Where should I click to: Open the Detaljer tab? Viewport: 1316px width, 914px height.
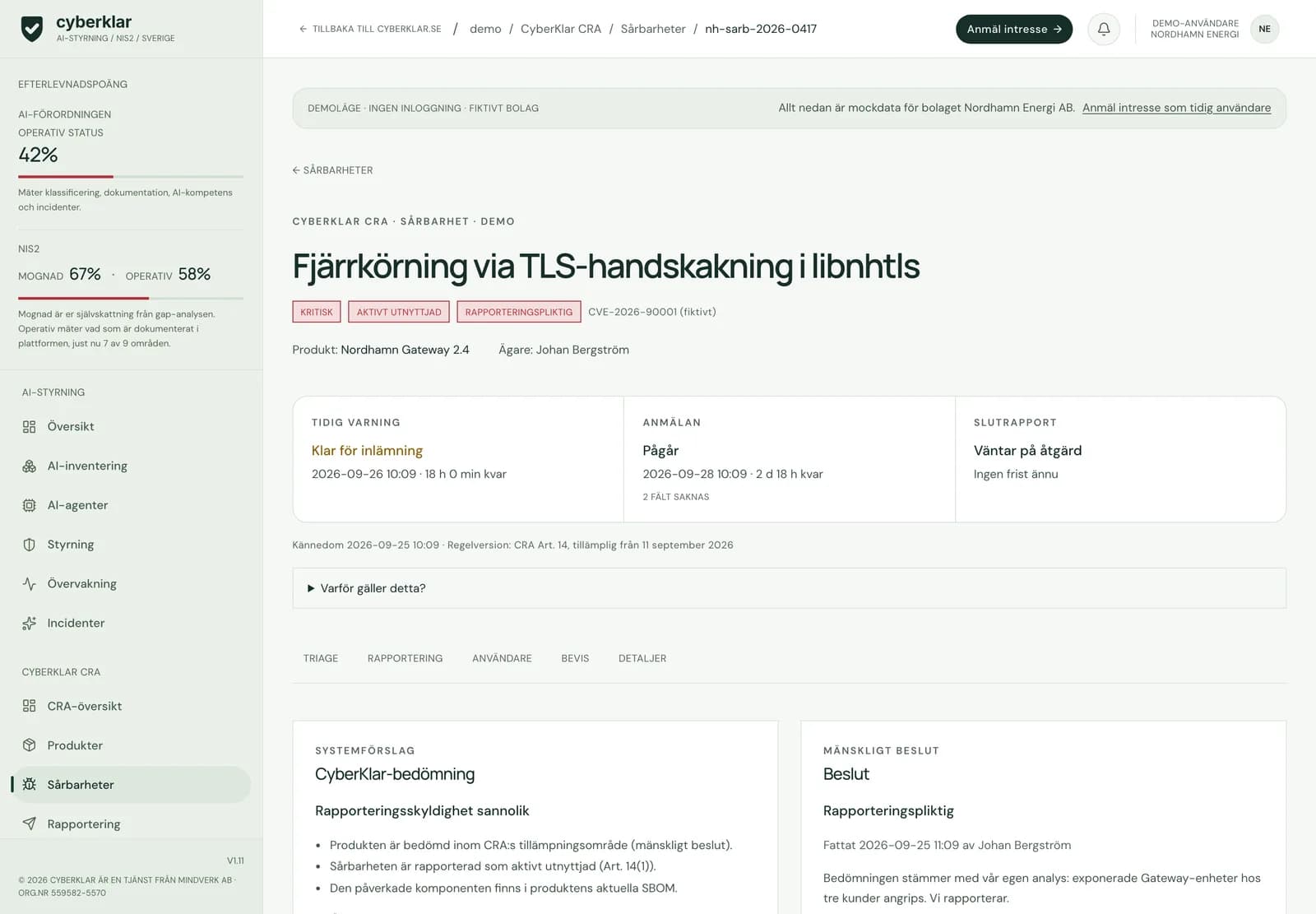pos(642,658)
